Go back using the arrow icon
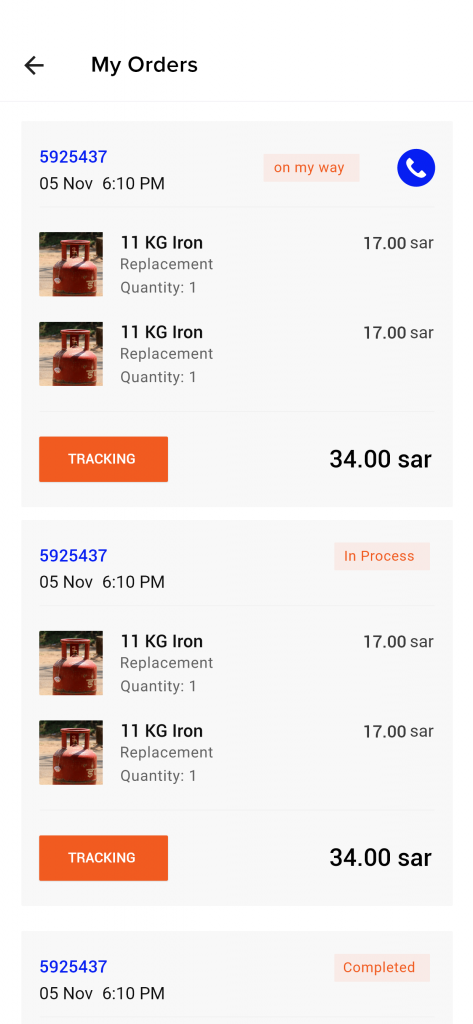 tap(34, 65)
